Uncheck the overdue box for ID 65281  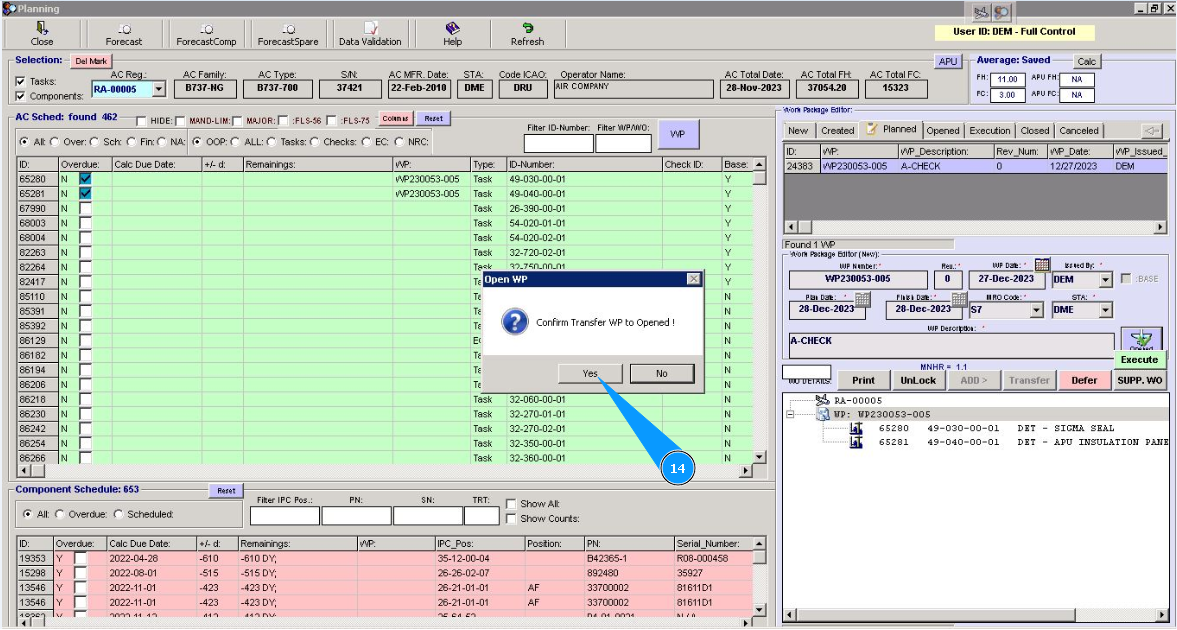click(x=85, y=193)
